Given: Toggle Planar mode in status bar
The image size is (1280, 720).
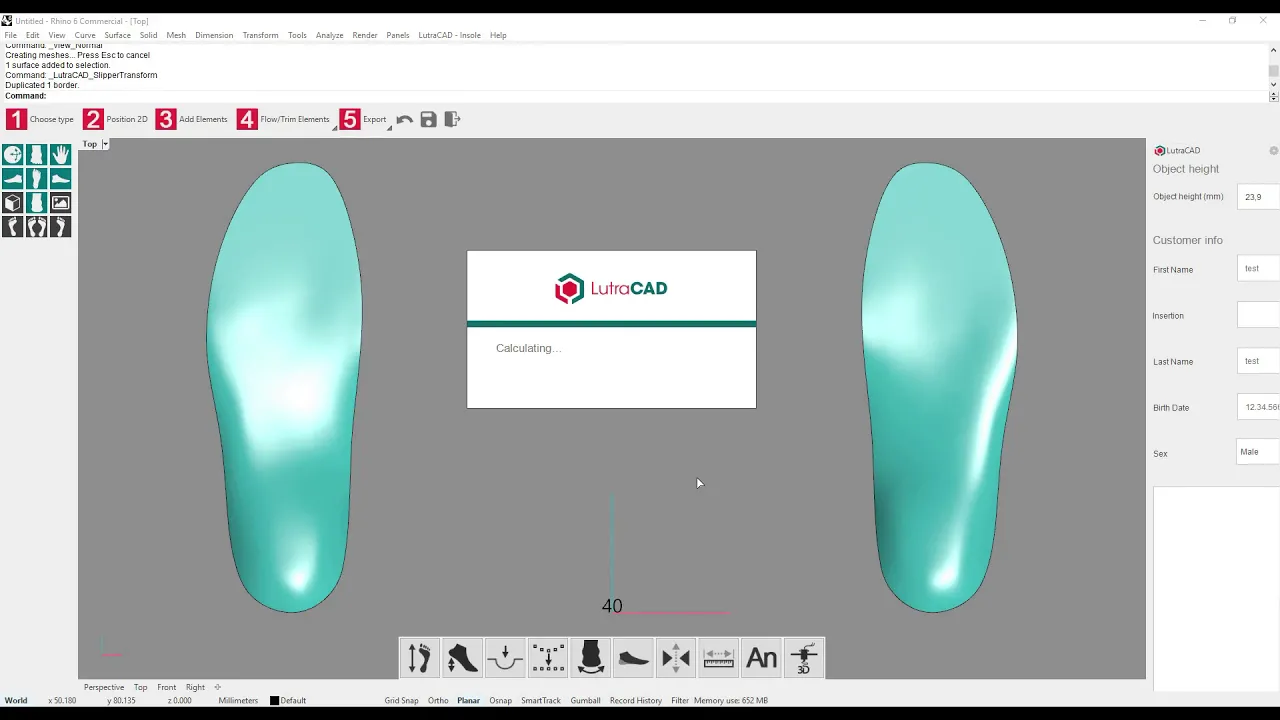Looking at the screenshot, I should tap(468, 700).
